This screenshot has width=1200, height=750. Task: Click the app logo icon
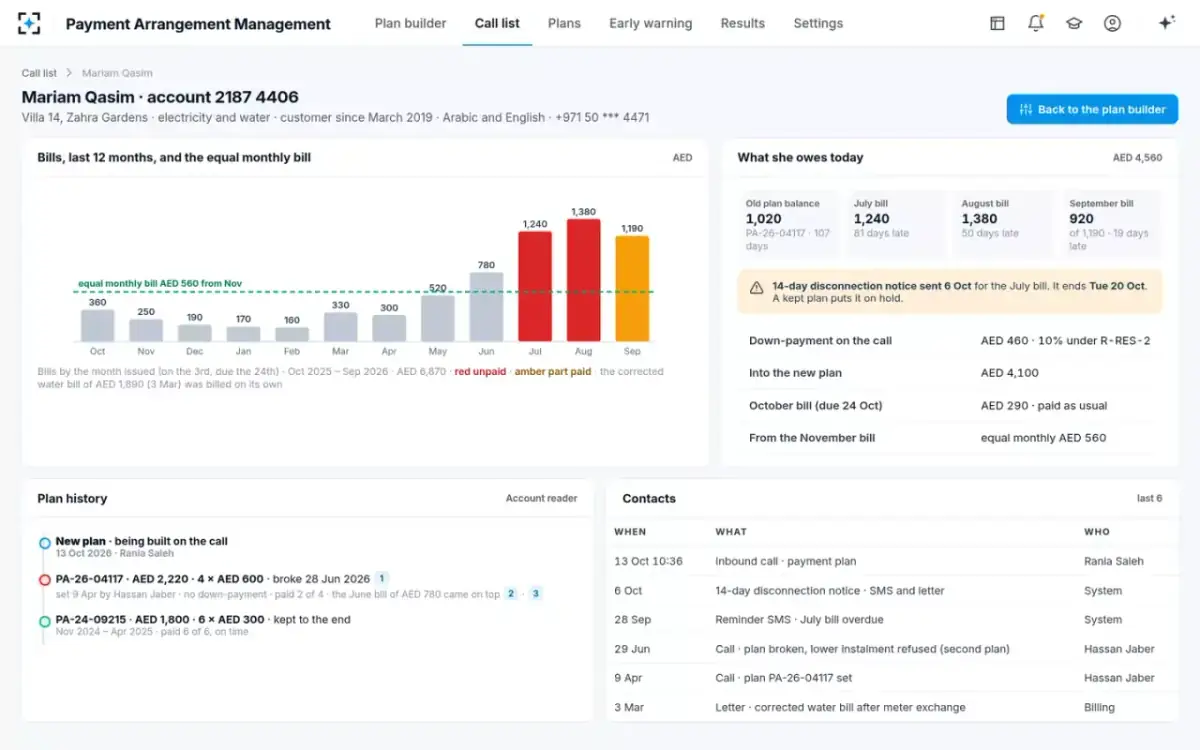(x=29, y=23)
